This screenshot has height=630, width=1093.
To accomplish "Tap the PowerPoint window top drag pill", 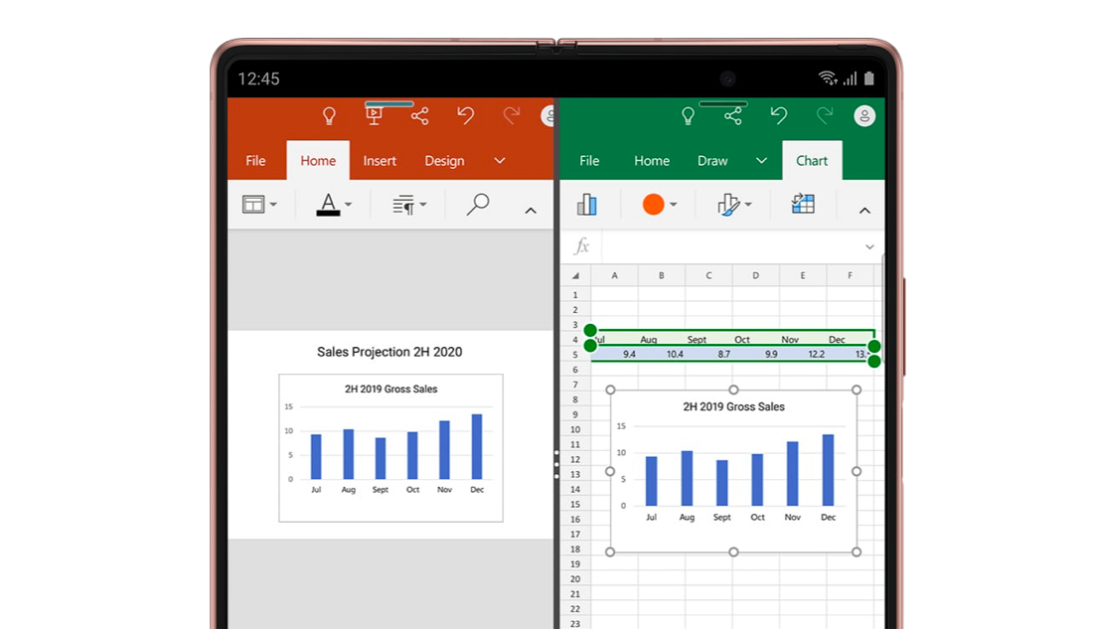I will [389, 104].
